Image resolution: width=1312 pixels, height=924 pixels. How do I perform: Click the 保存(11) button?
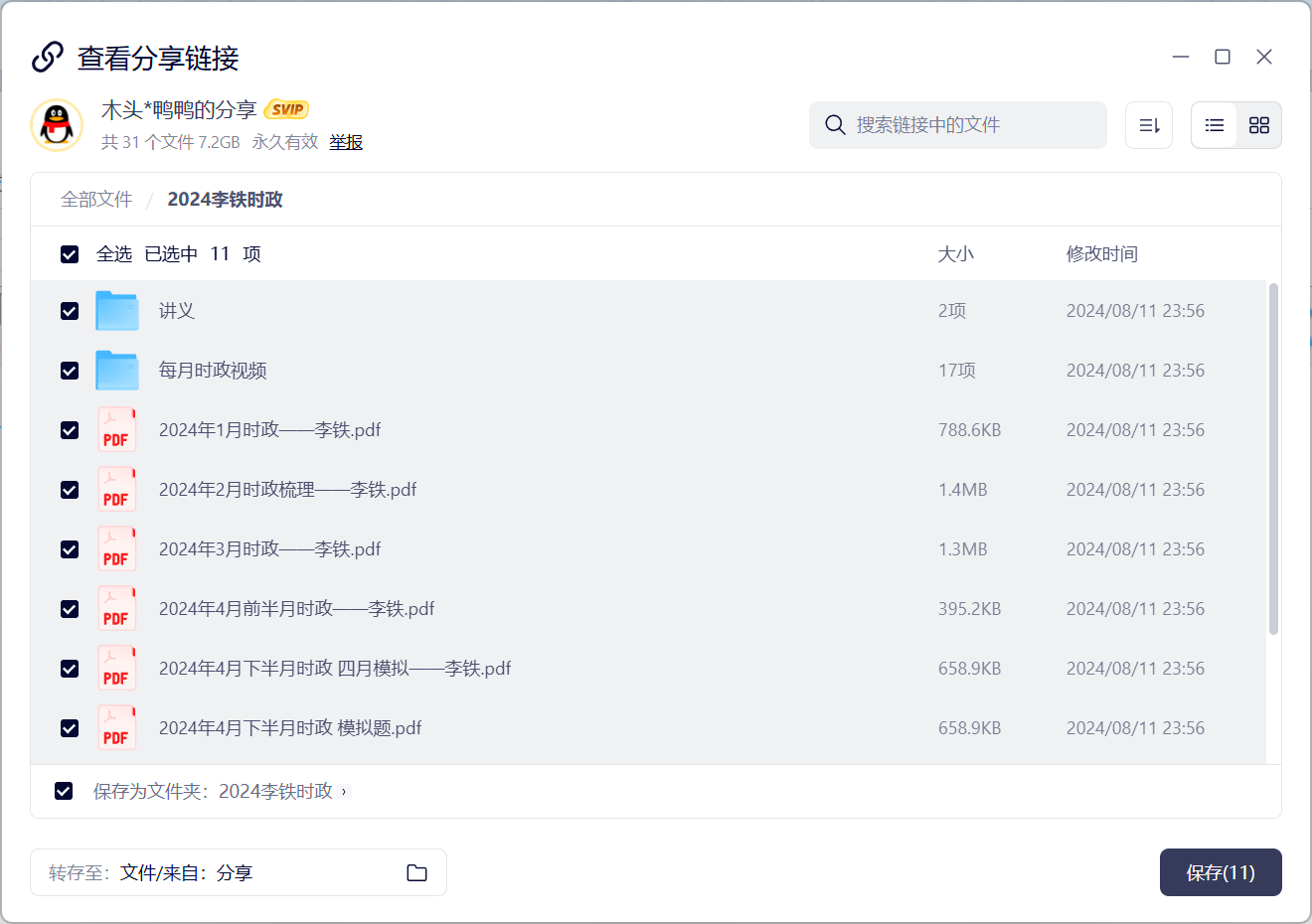click(x=1220, y=872)
